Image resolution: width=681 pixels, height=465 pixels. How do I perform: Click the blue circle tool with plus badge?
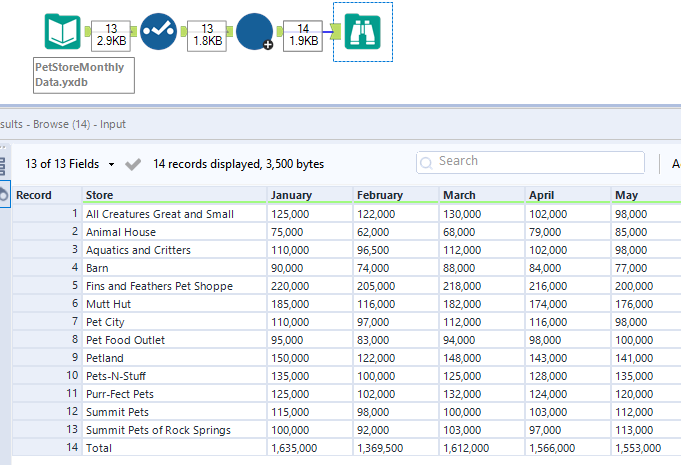pyautogui.click(x=255, y=33)
